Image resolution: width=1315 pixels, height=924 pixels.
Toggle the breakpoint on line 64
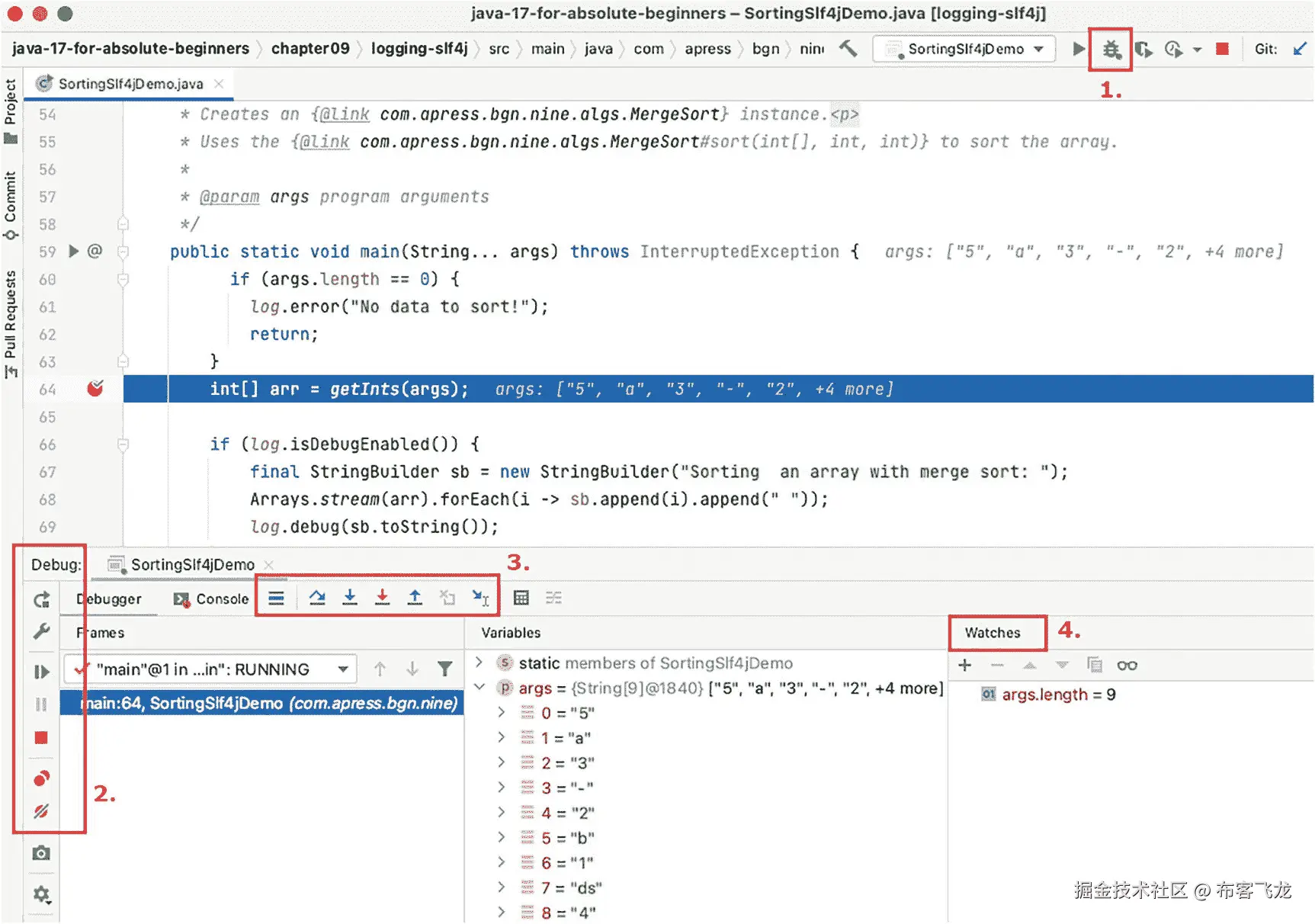95,389
